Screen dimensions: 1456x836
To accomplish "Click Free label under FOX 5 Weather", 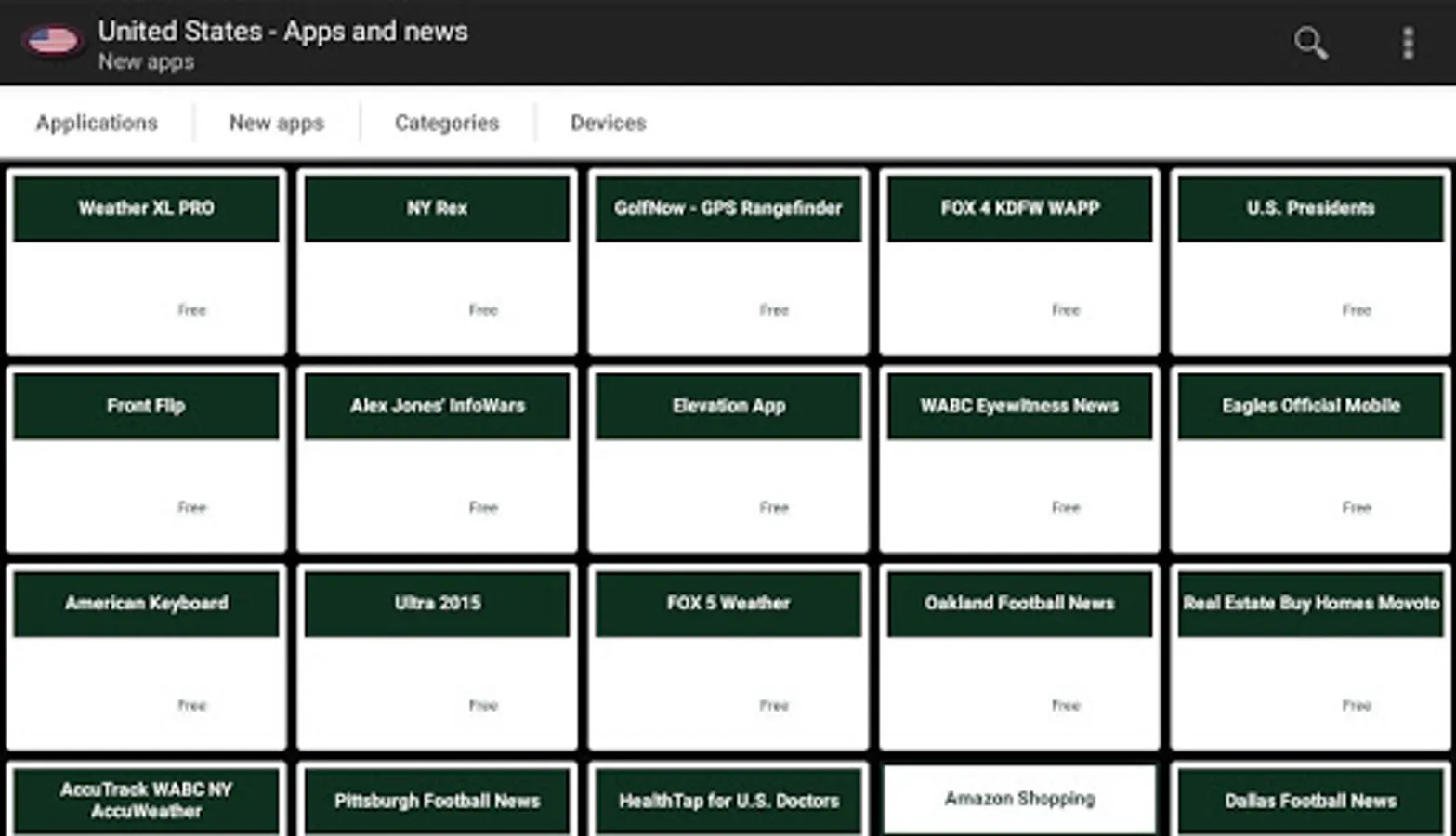I will click(x=774, y=706).
